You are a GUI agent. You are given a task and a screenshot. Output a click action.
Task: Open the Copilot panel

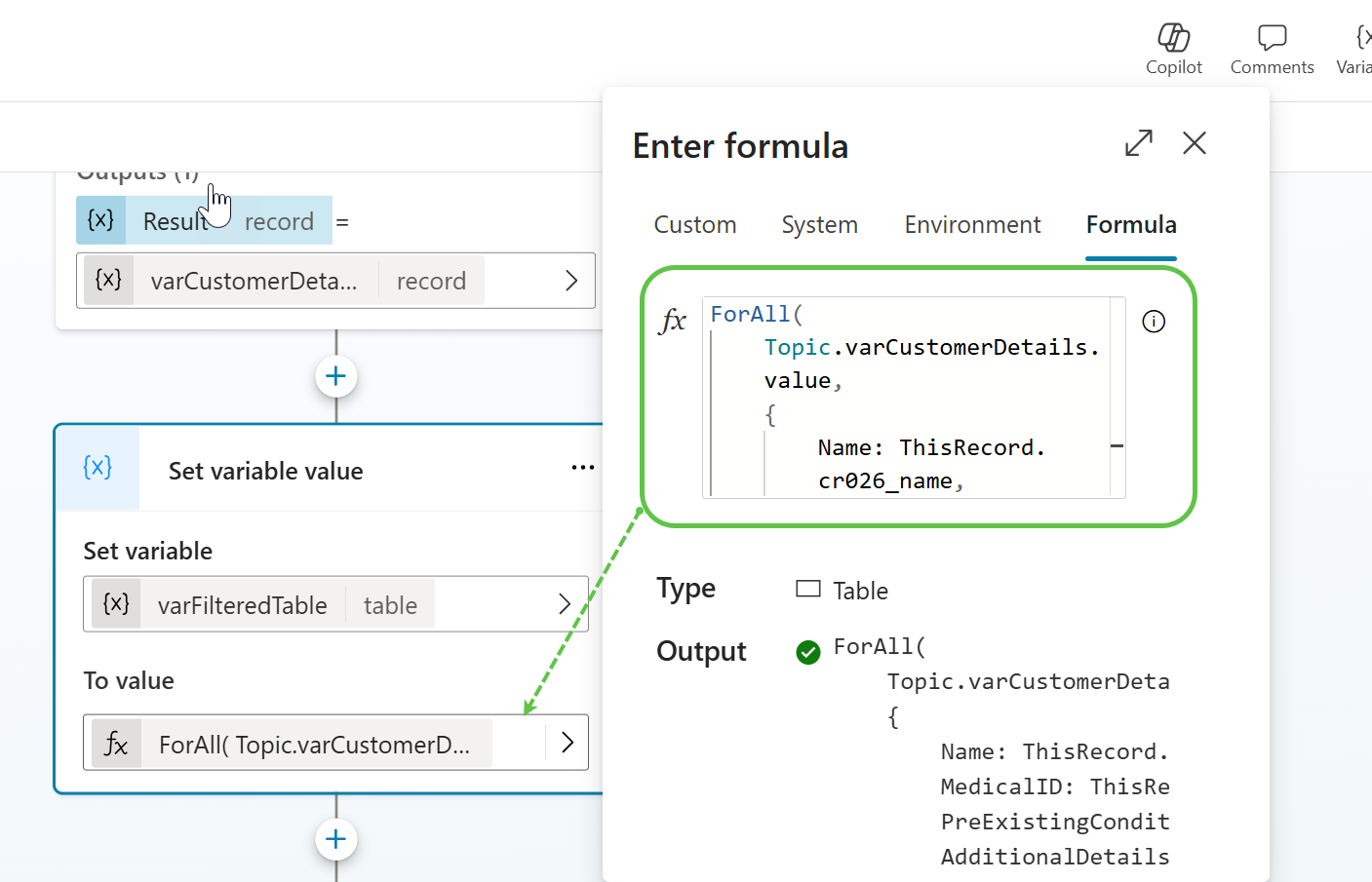[1173, 49]
